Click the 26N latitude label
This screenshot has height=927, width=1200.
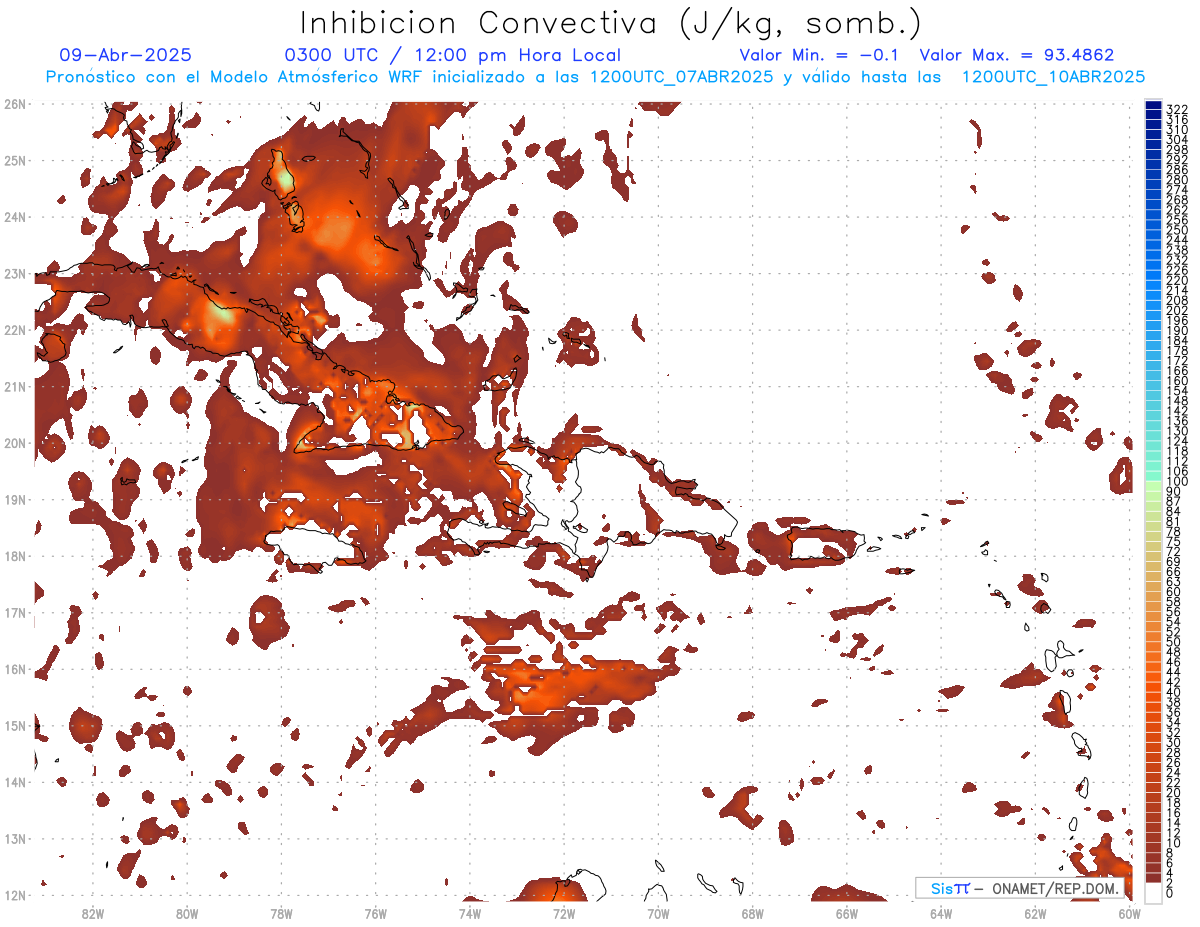click(x=15, y=104)
